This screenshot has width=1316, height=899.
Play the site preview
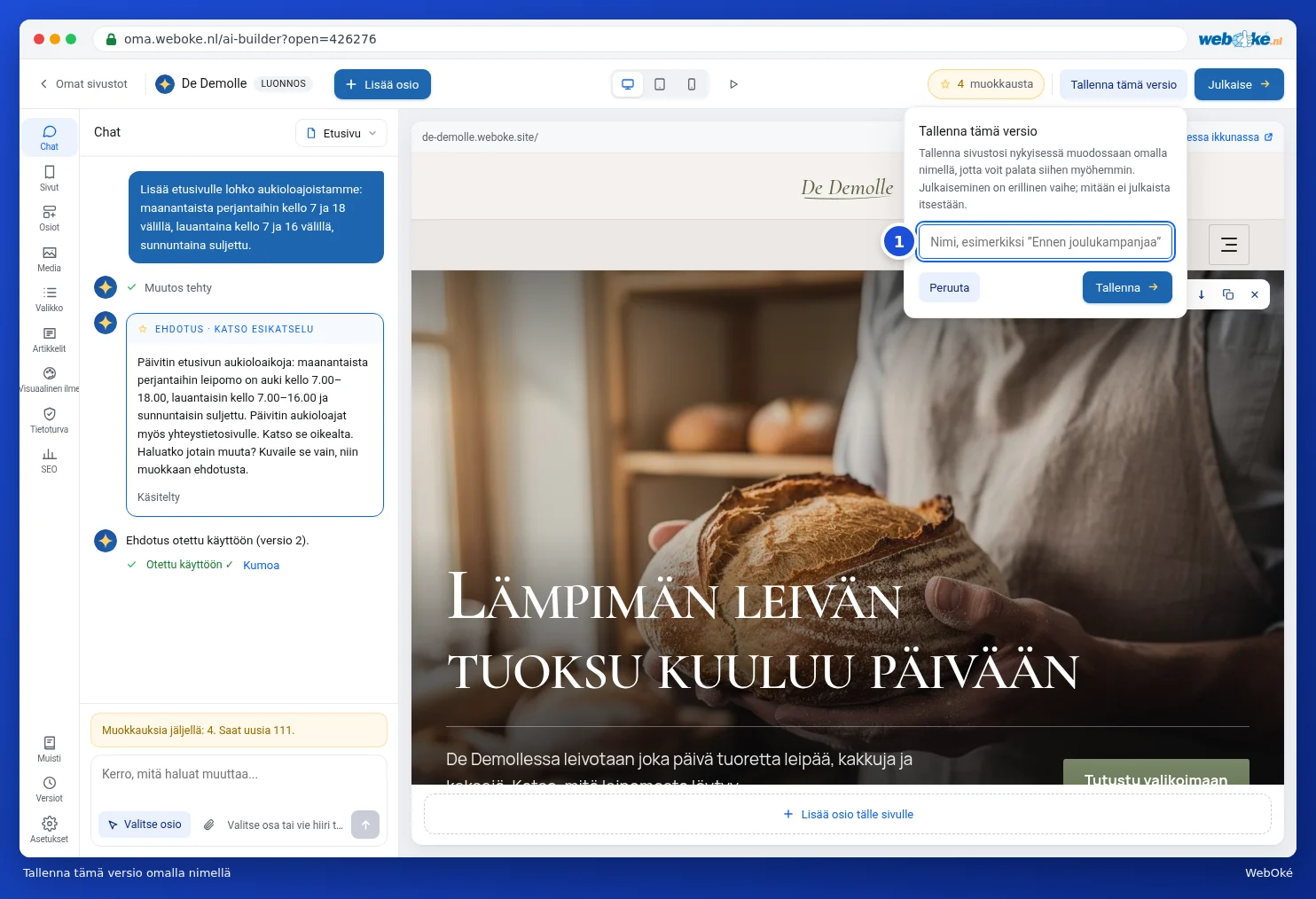click(733, 84)
